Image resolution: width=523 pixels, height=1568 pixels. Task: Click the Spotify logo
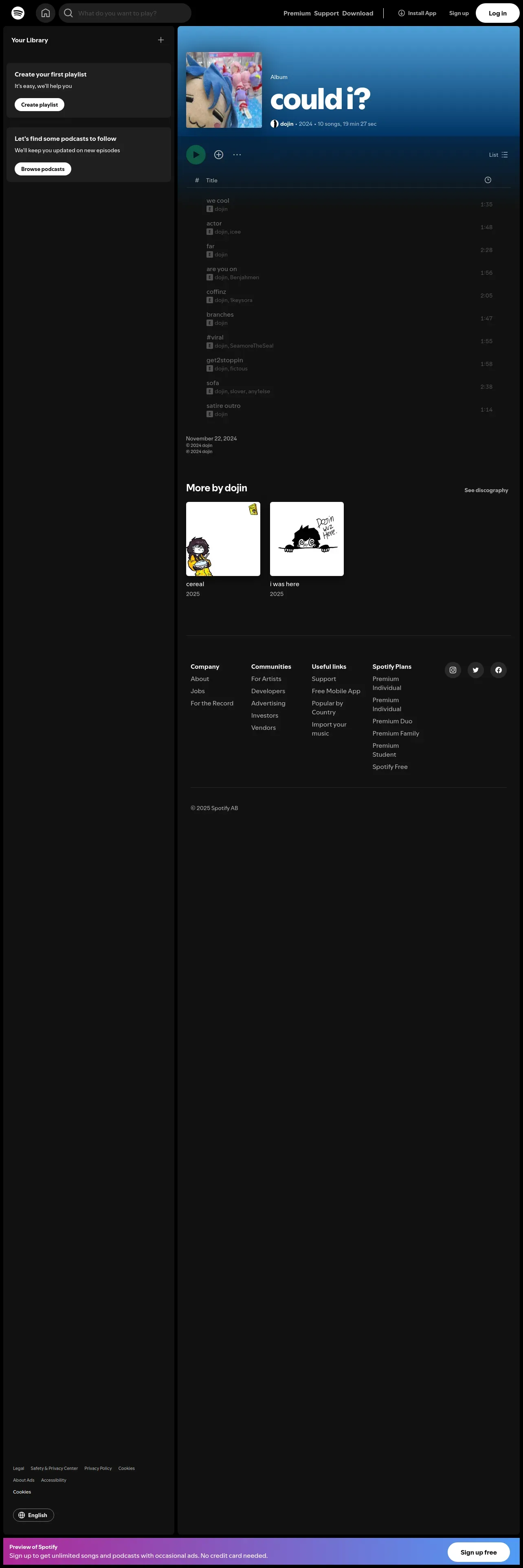(18, 13)
